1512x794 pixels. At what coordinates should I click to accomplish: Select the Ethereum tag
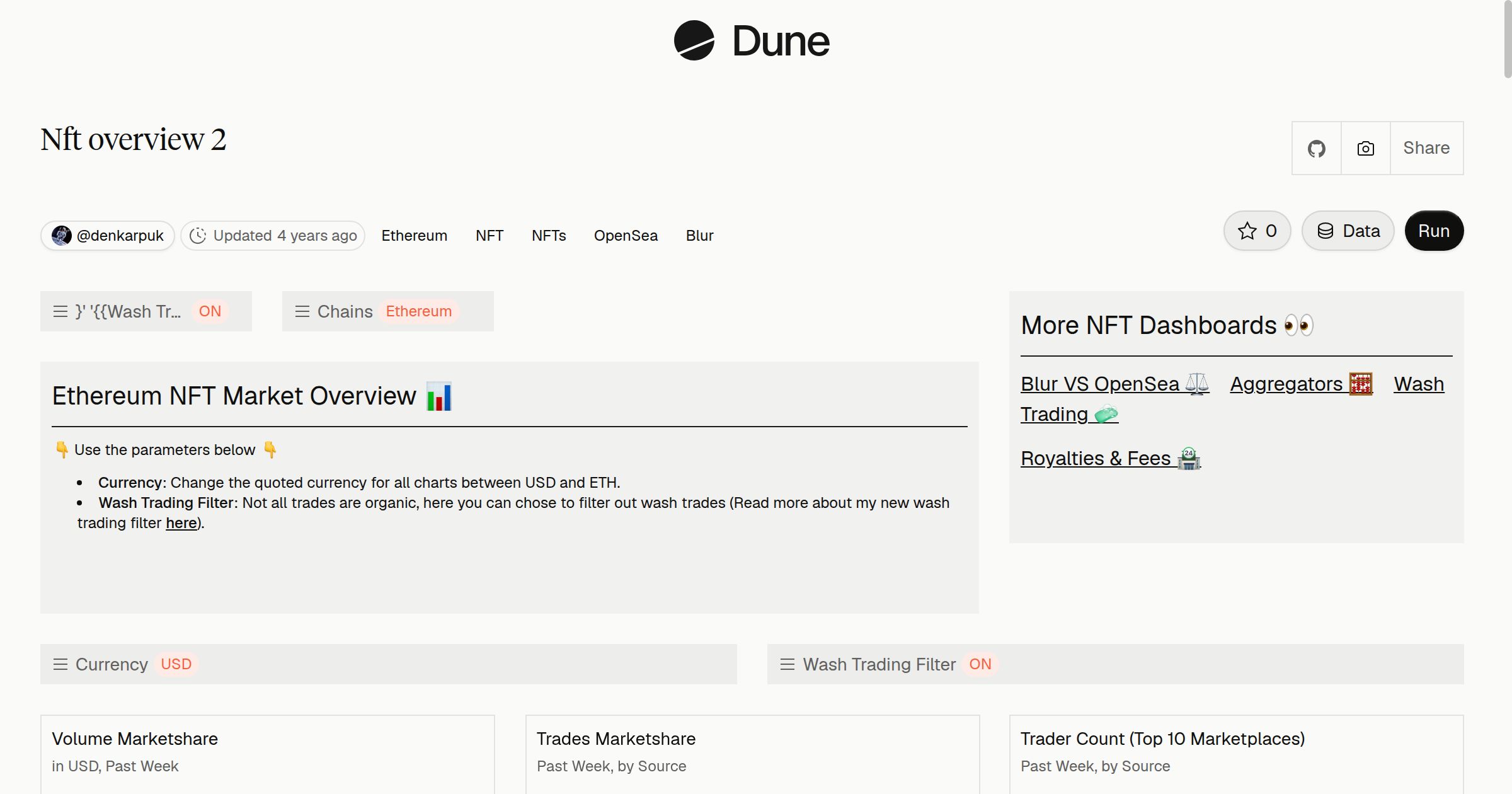tap(414, 236)
